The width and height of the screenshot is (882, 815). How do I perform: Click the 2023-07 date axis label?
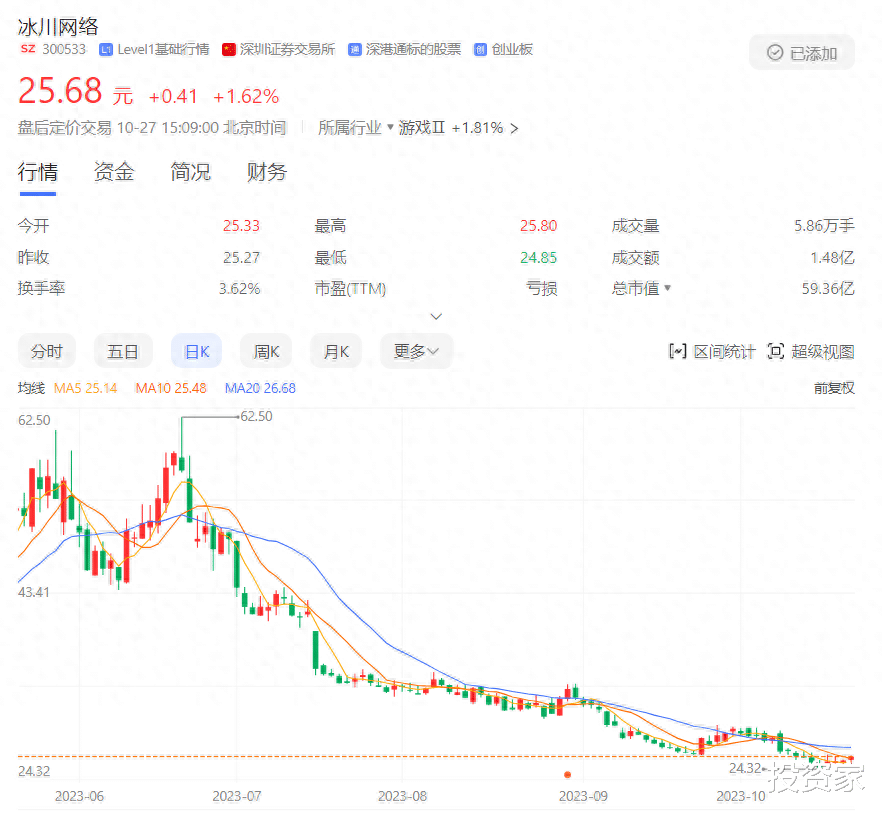pyautogui.click(x=237, y=796)
